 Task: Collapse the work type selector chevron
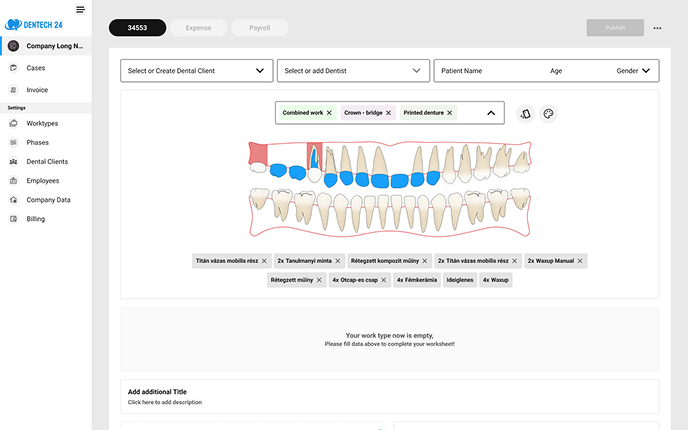(x=491, y=113)
